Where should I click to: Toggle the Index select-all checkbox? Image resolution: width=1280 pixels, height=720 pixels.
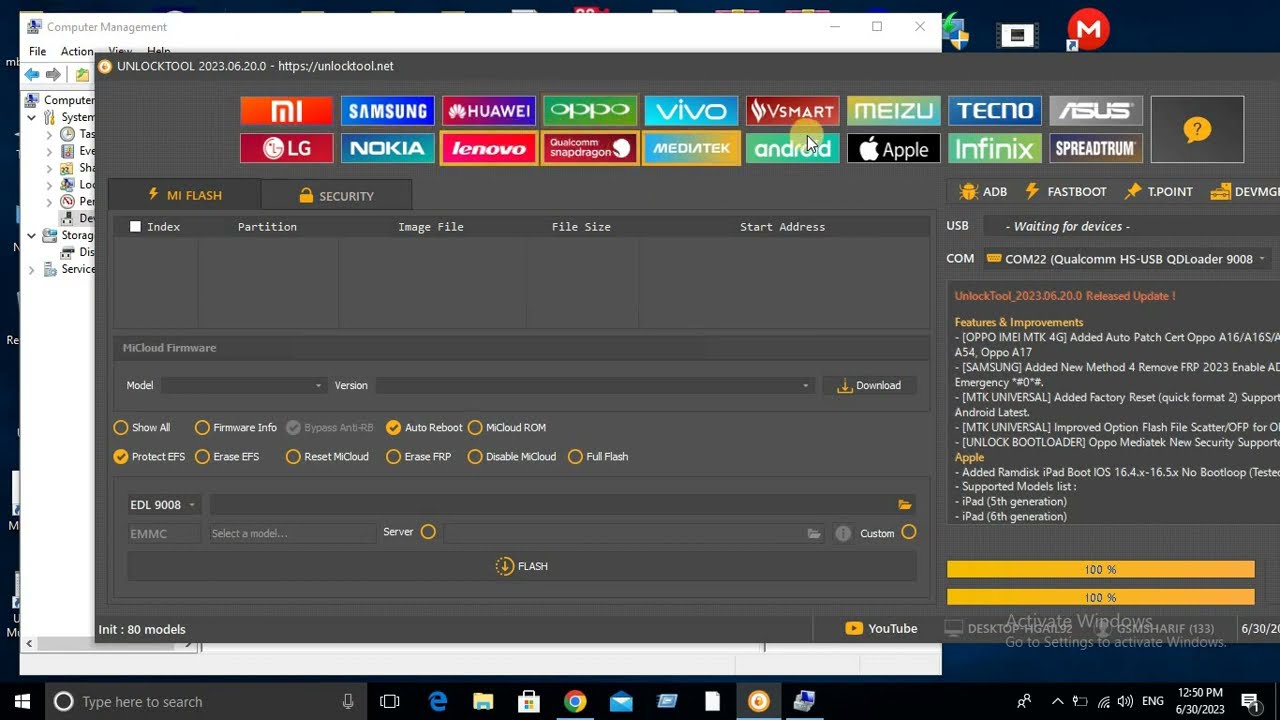[x=135, y=227]
